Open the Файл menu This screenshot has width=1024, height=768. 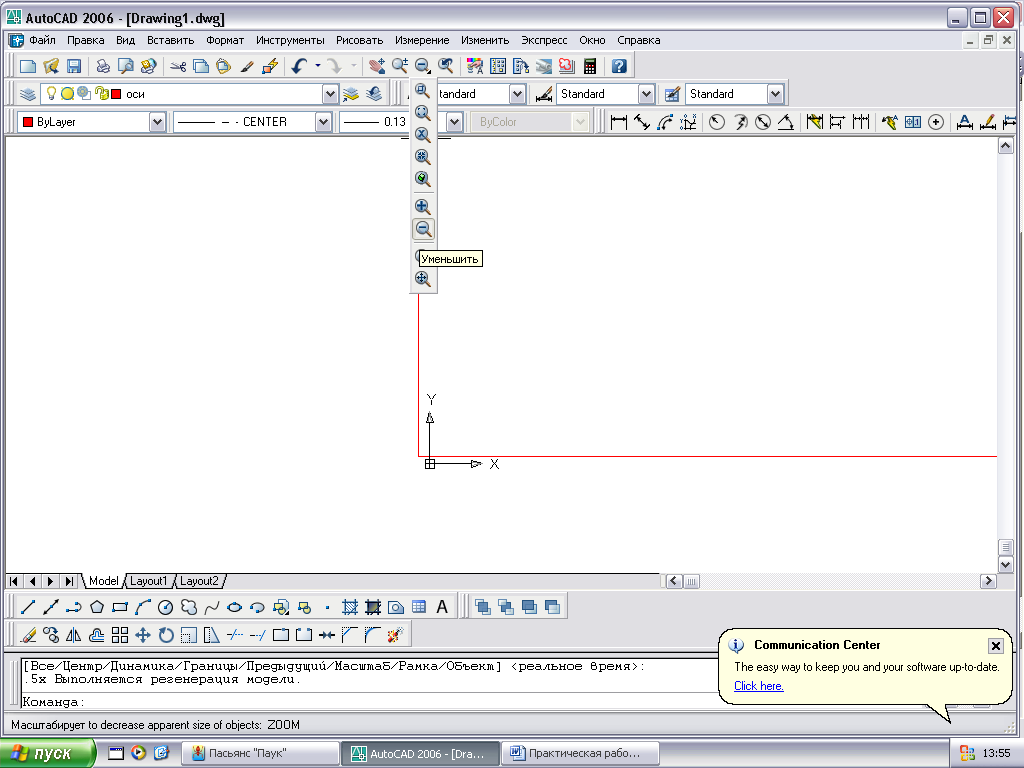point(42,40)
